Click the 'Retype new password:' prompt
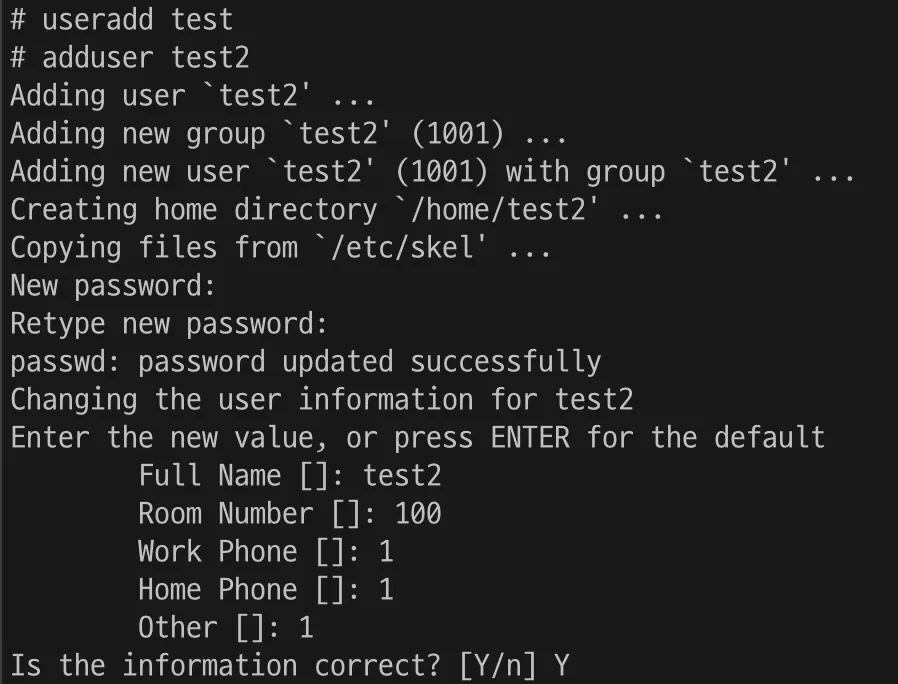 (169, 324)
